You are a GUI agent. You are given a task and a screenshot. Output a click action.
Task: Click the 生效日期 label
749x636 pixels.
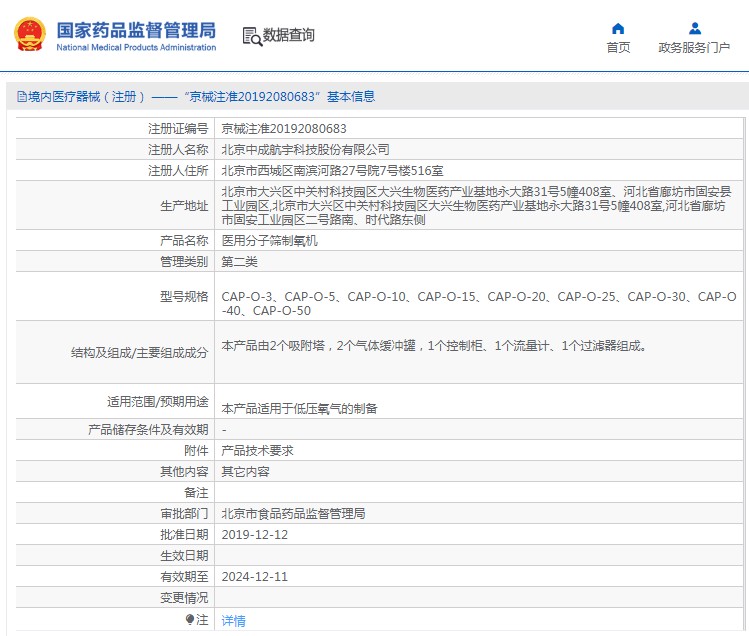(x=184, y=556)
